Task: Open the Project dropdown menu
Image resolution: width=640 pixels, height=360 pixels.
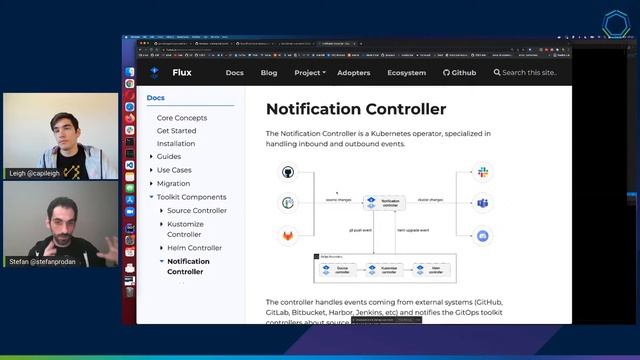Action: click(310, 73)
